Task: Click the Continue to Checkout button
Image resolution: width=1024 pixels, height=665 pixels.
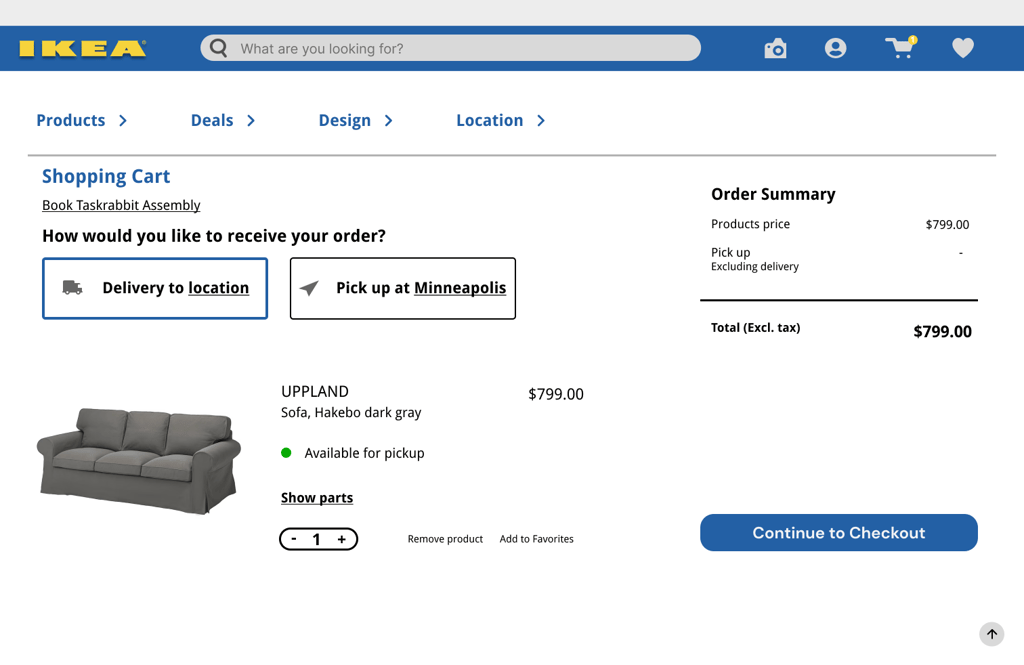Action: (x=839, y=532)
